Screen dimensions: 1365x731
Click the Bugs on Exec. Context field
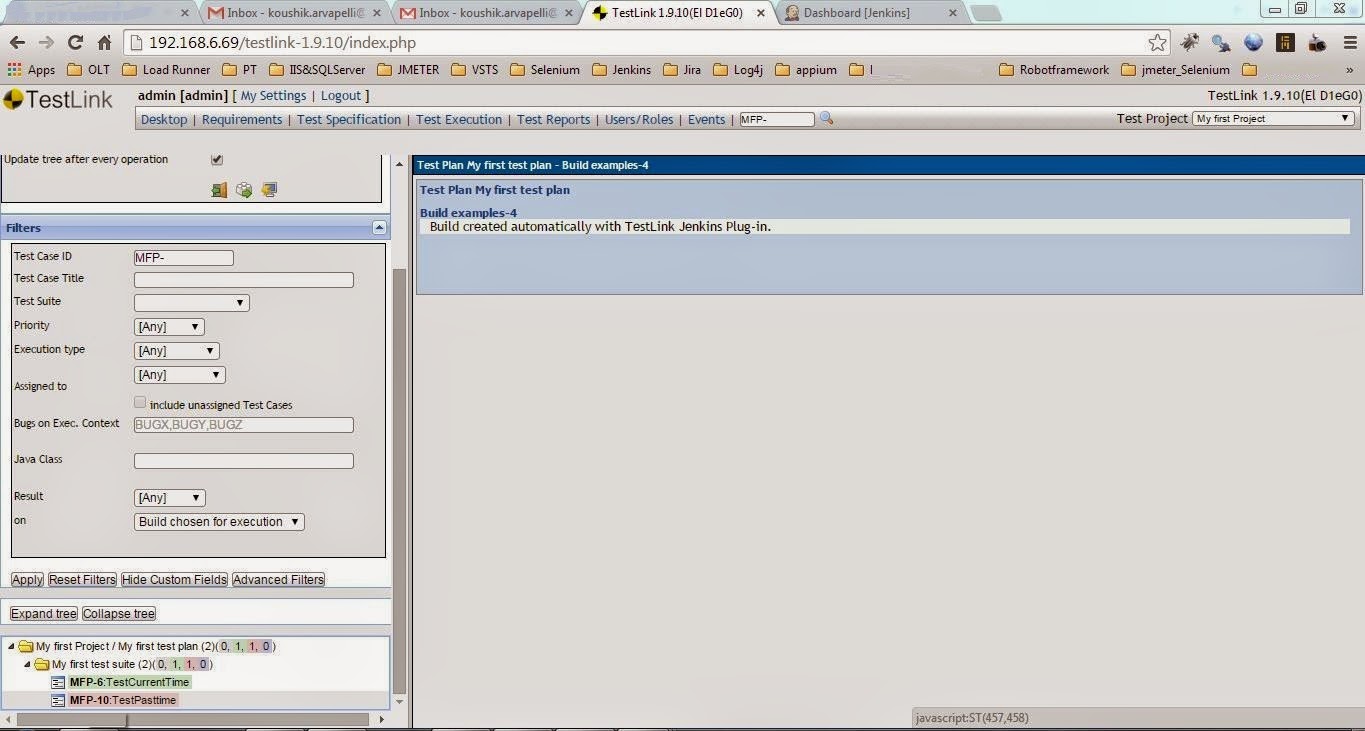click(244, 425)
